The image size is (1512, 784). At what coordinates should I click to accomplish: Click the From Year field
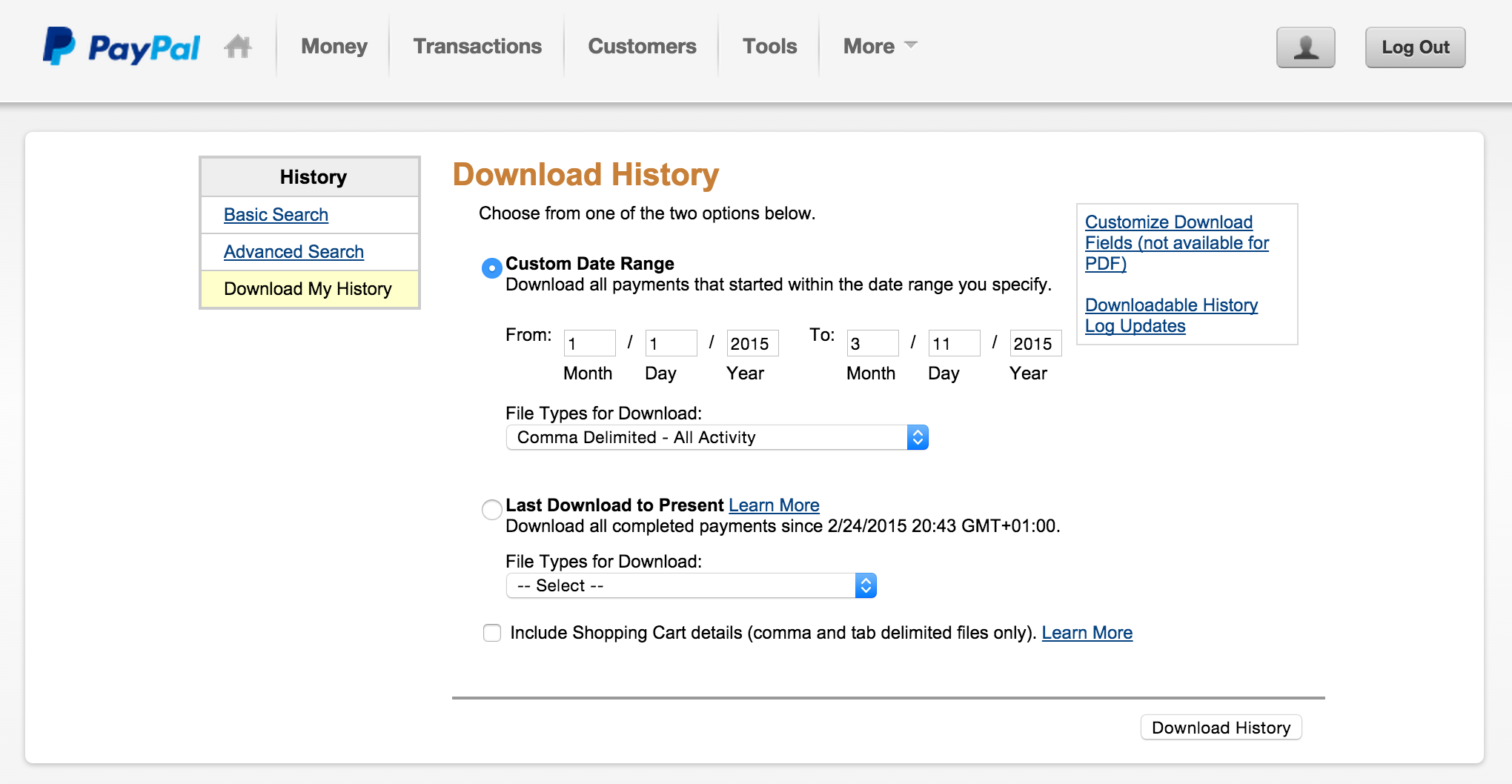(x=753, y=343)
